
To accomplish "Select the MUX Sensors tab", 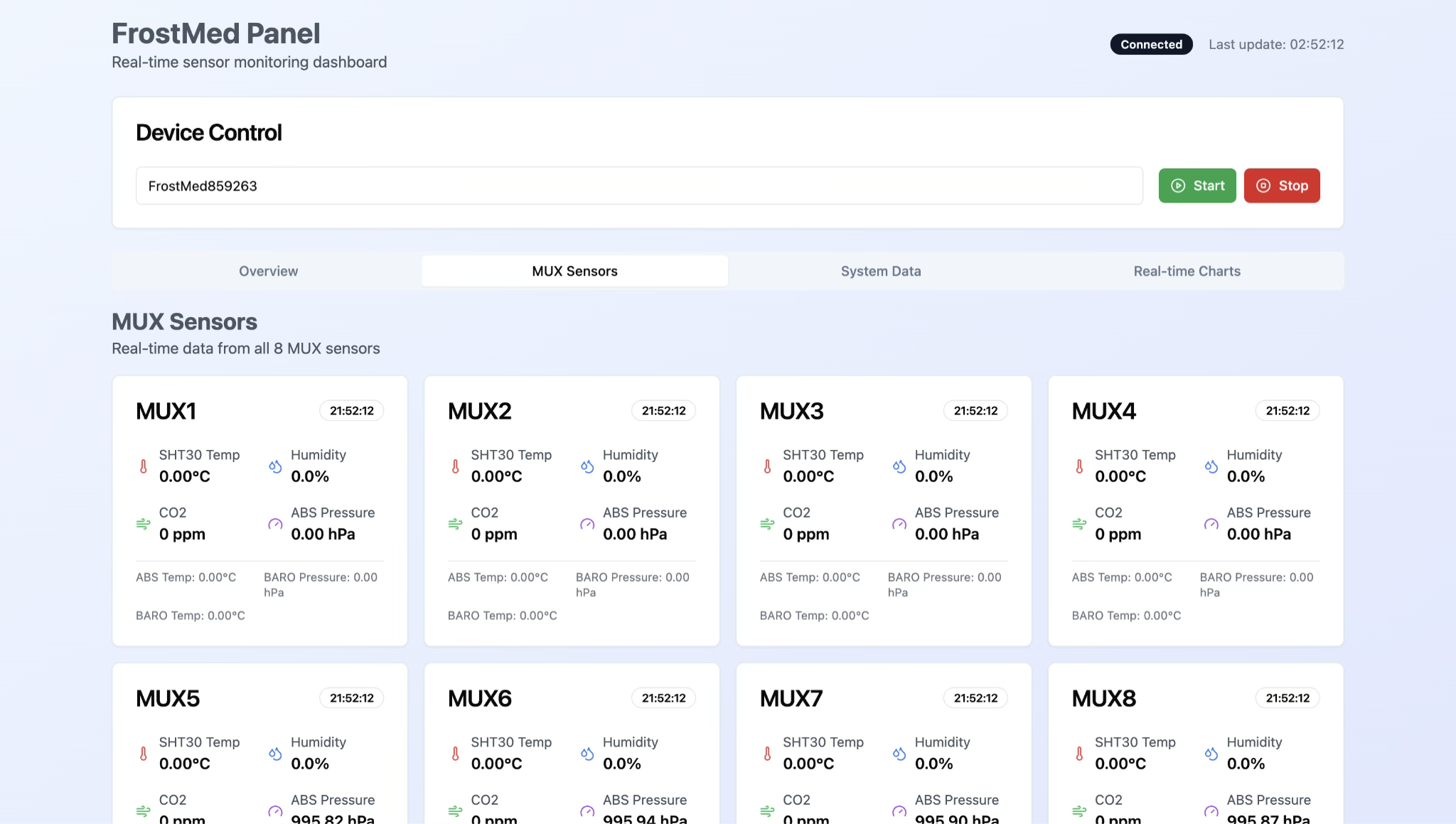I will point(574,271).
